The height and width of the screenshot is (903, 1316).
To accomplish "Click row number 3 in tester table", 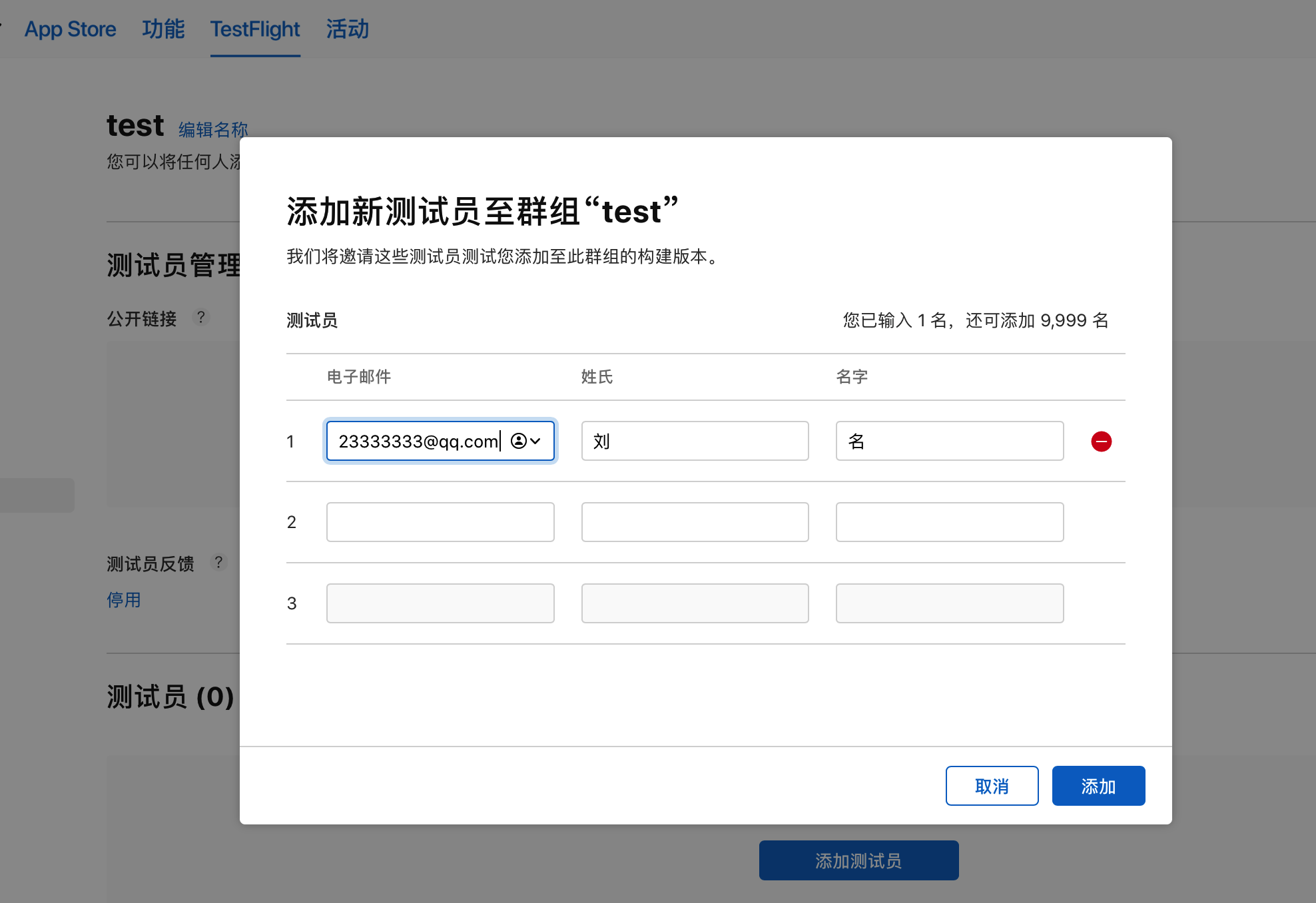I will [x=292, y=603].
